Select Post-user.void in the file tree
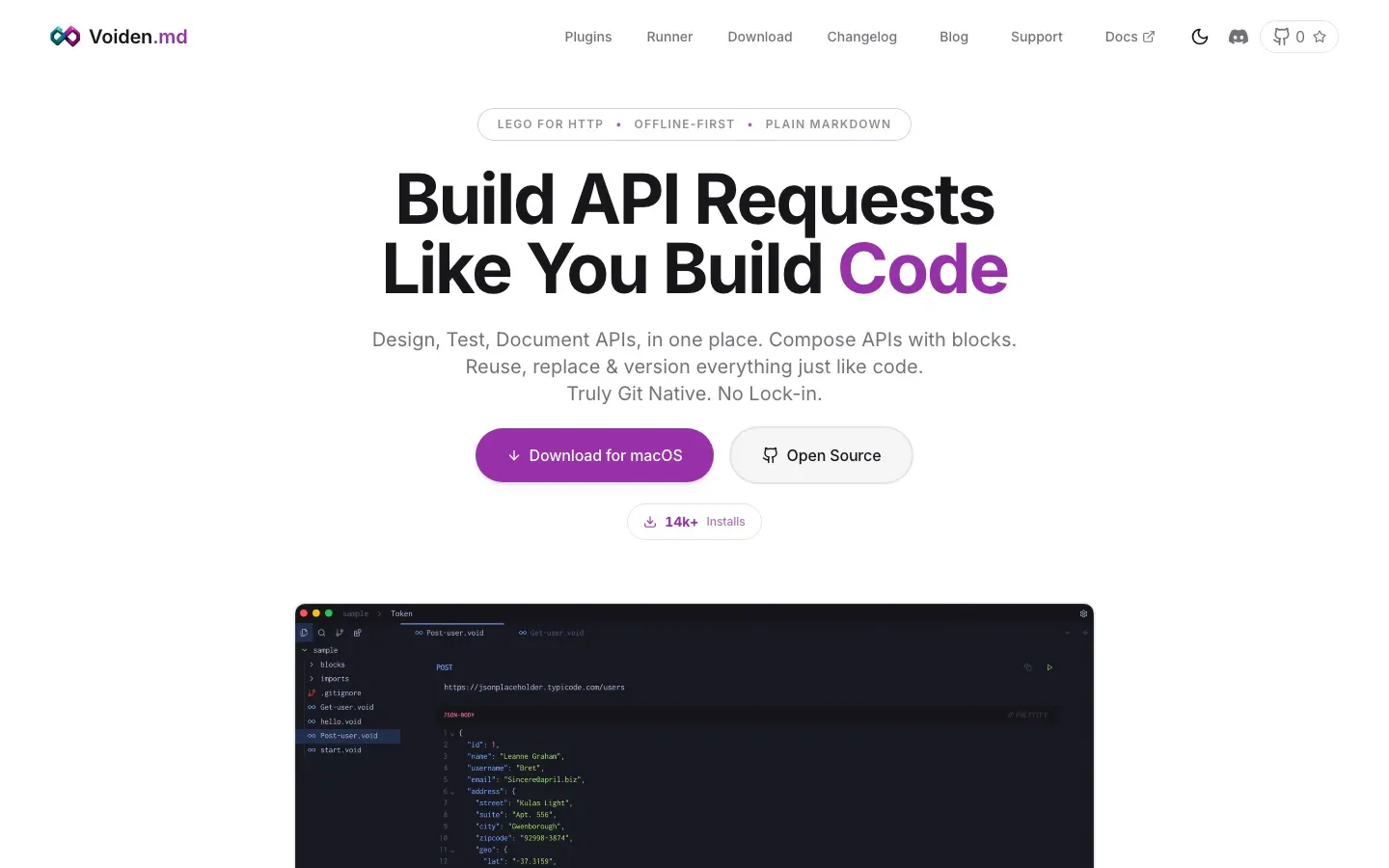1389x868 pixels. 347,736
